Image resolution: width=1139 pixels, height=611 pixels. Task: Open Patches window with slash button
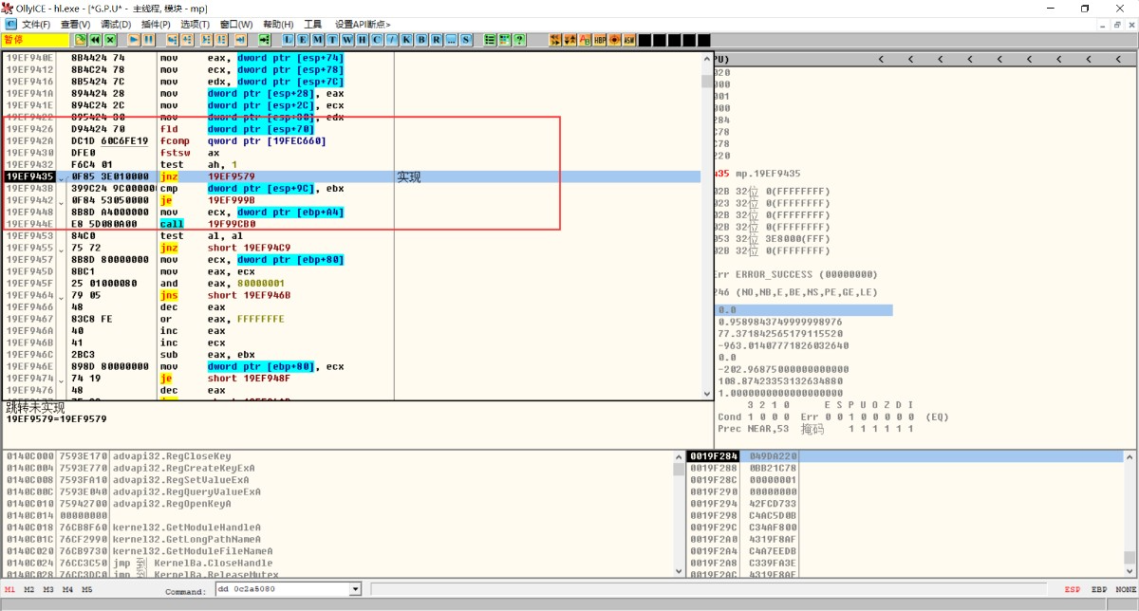(392, 40)
